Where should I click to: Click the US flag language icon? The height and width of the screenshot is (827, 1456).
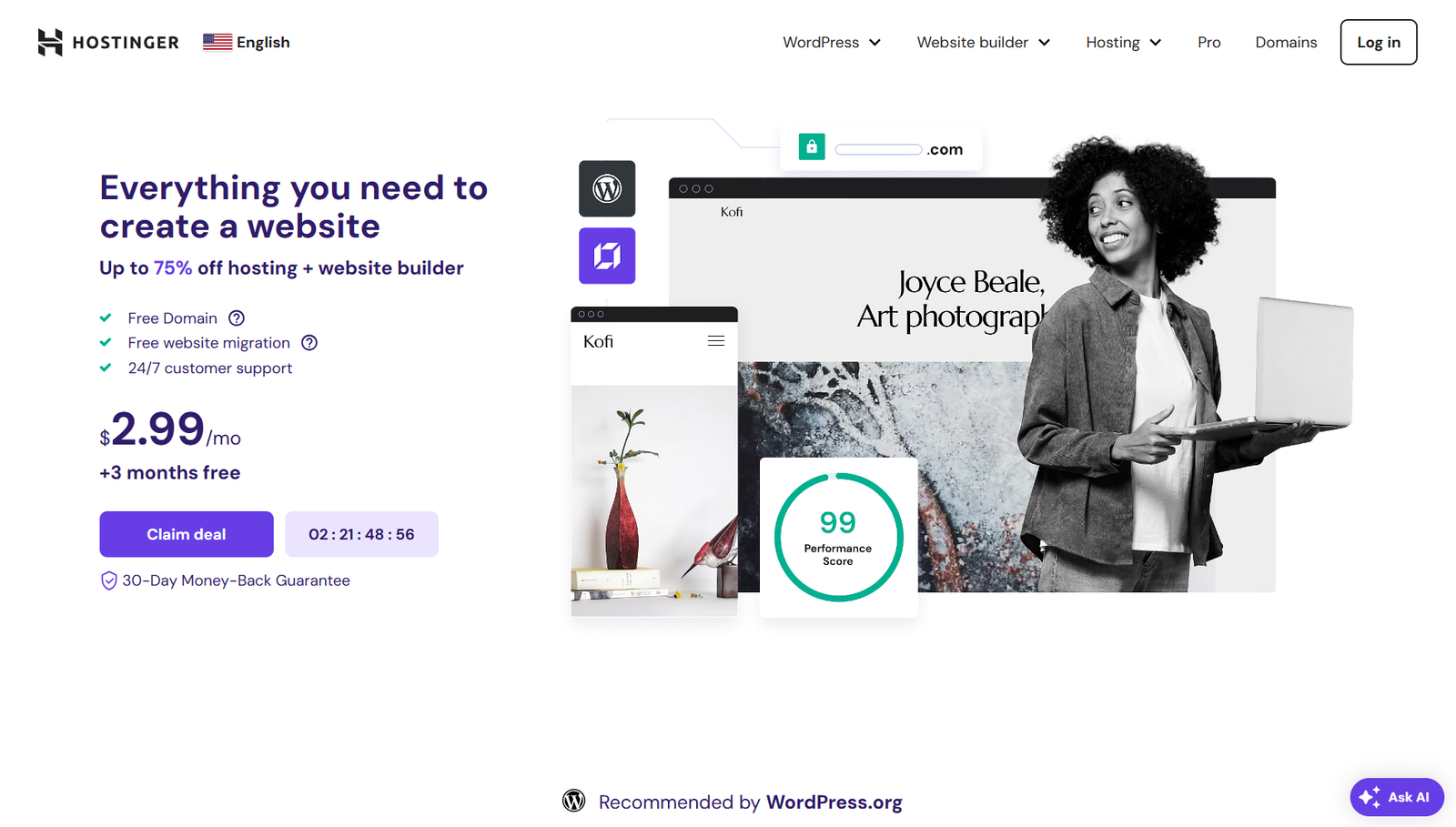[217, 42]
